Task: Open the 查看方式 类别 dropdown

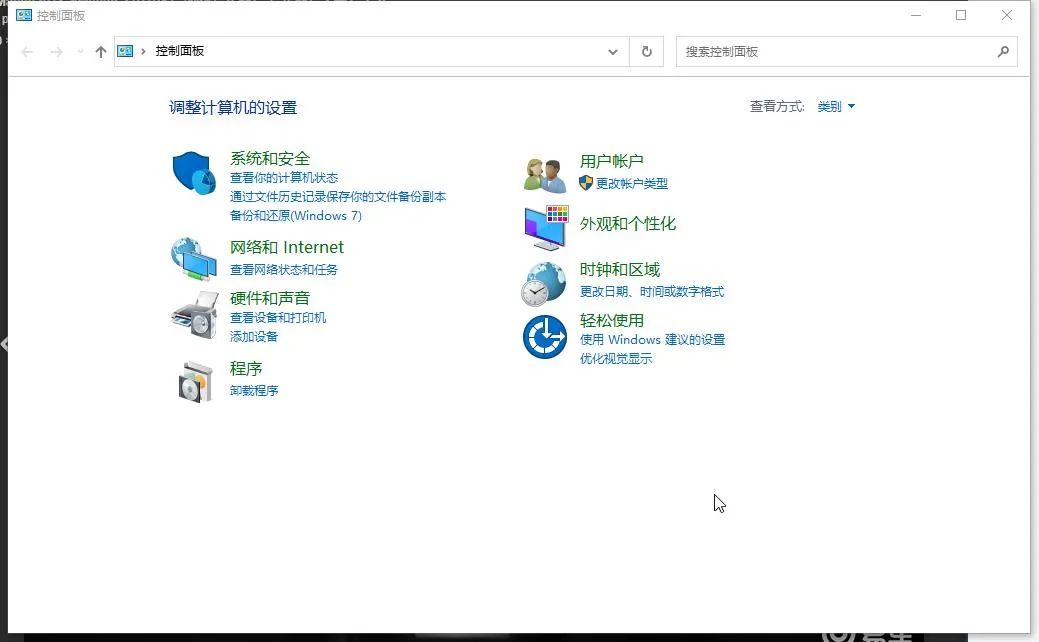Action: tap(835, 105)
